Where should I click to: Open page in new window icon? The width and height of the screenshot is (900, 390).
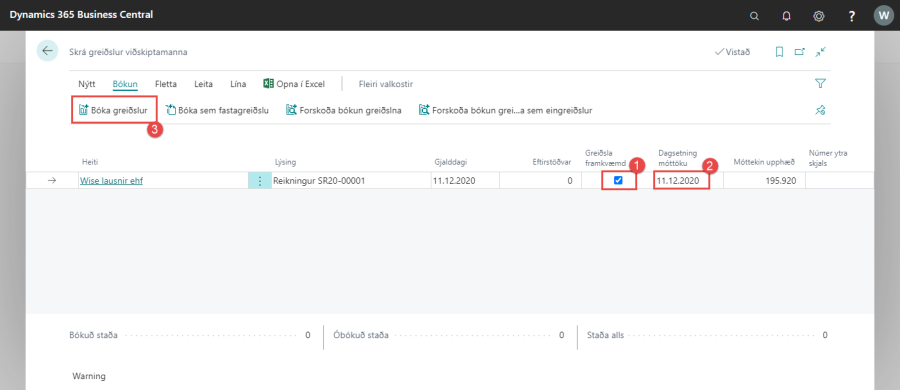[800, 52]
